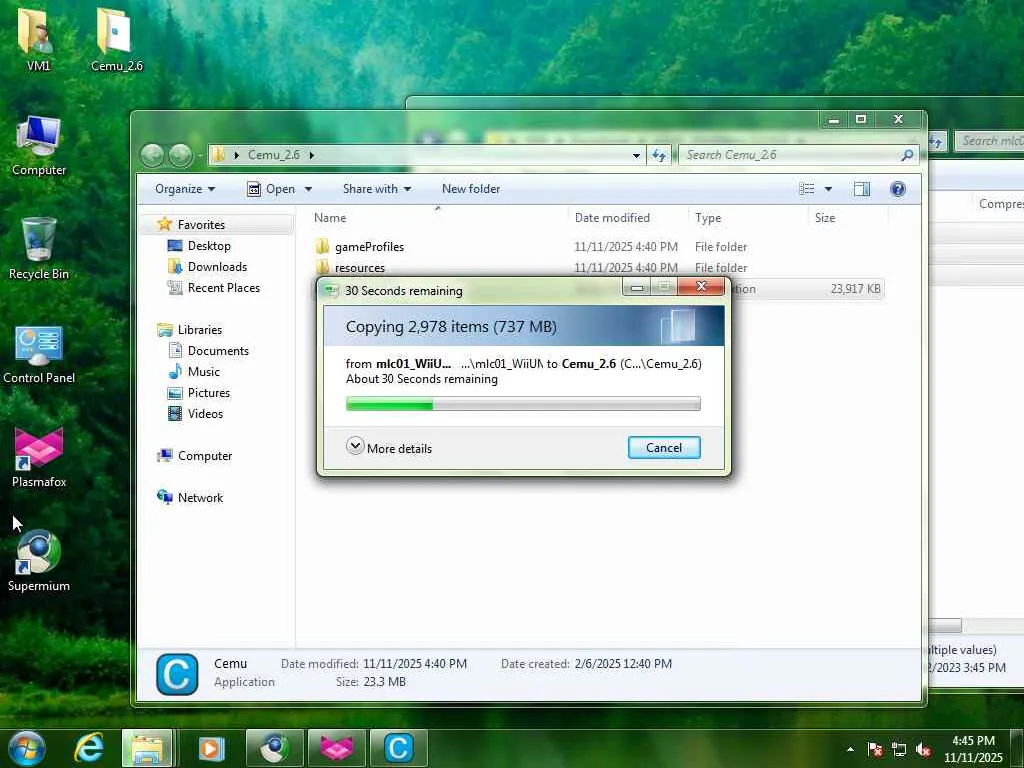Expand More details in copy dialog

pos(389,448)
